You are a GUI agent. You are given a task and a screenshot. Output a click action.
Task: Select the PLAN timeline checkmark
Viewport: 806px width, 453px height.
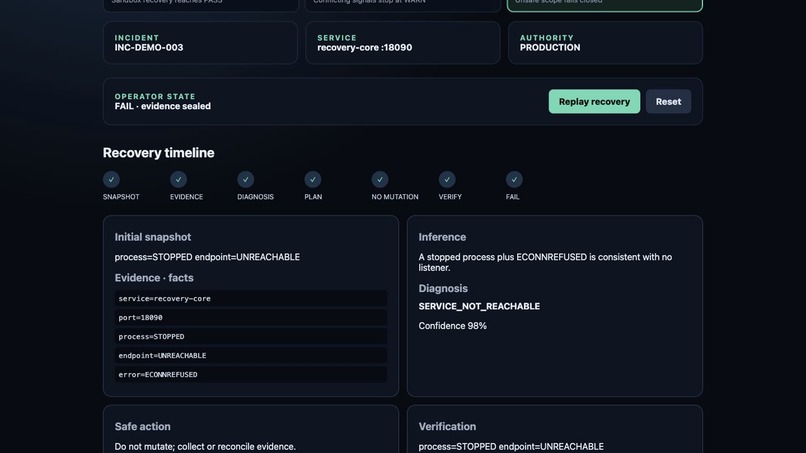[x=313, y=179]
